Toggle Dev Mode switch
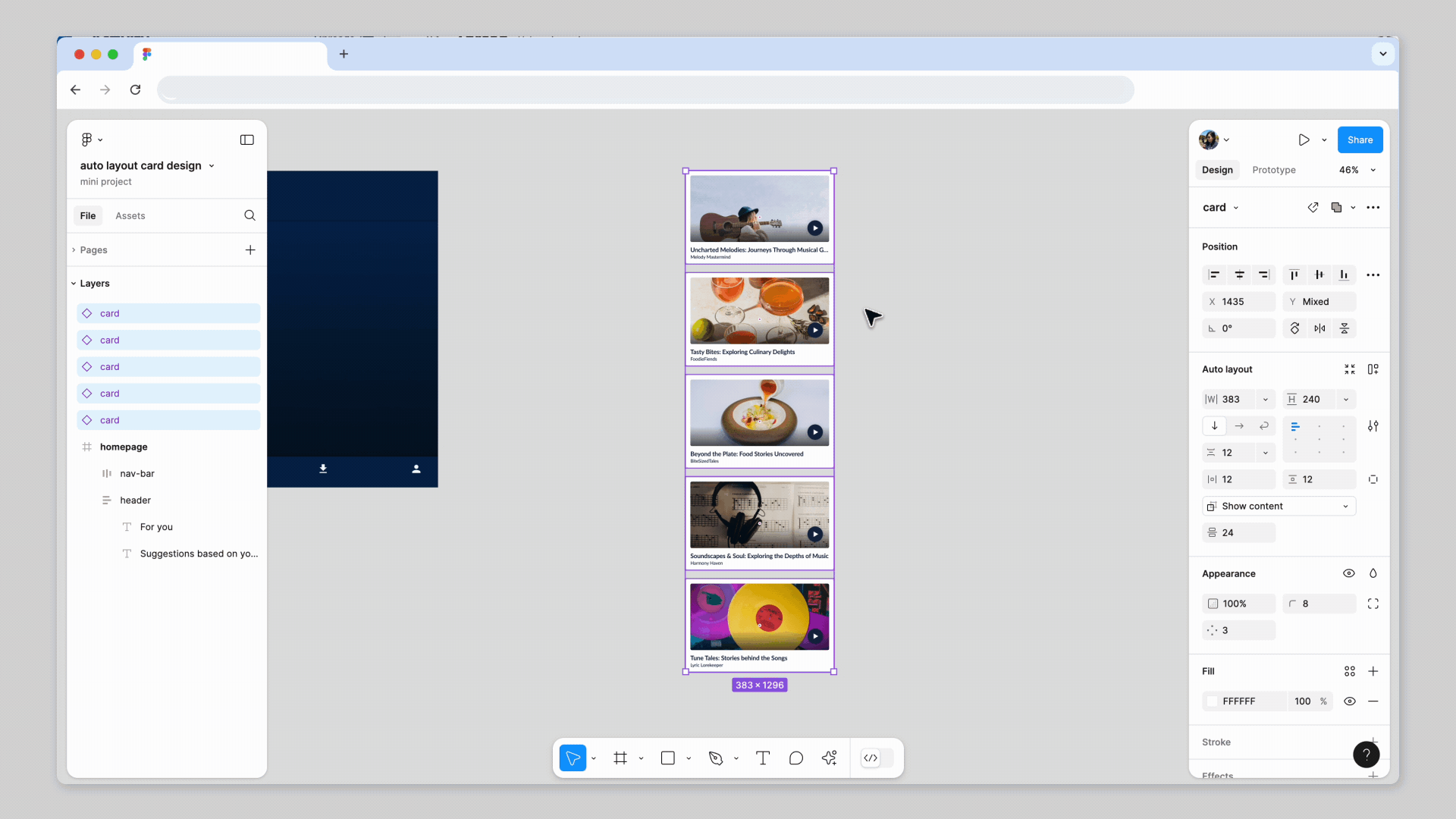Screen dimensions: 1456x819 pyautogui.click(x=877, y=758)
